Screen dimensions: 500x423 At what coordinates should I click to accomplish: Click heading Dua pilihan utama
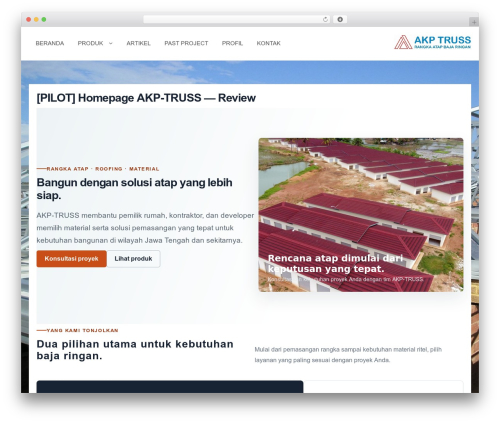click(135, 350)
